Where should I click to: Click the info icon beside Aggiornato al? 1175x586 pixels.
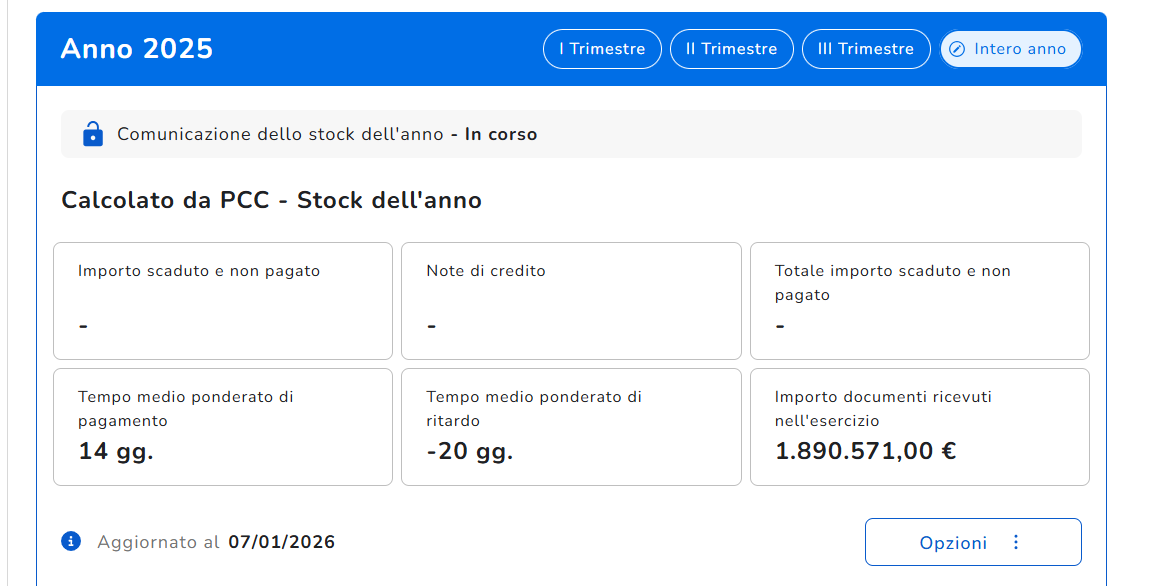(71, 542)
